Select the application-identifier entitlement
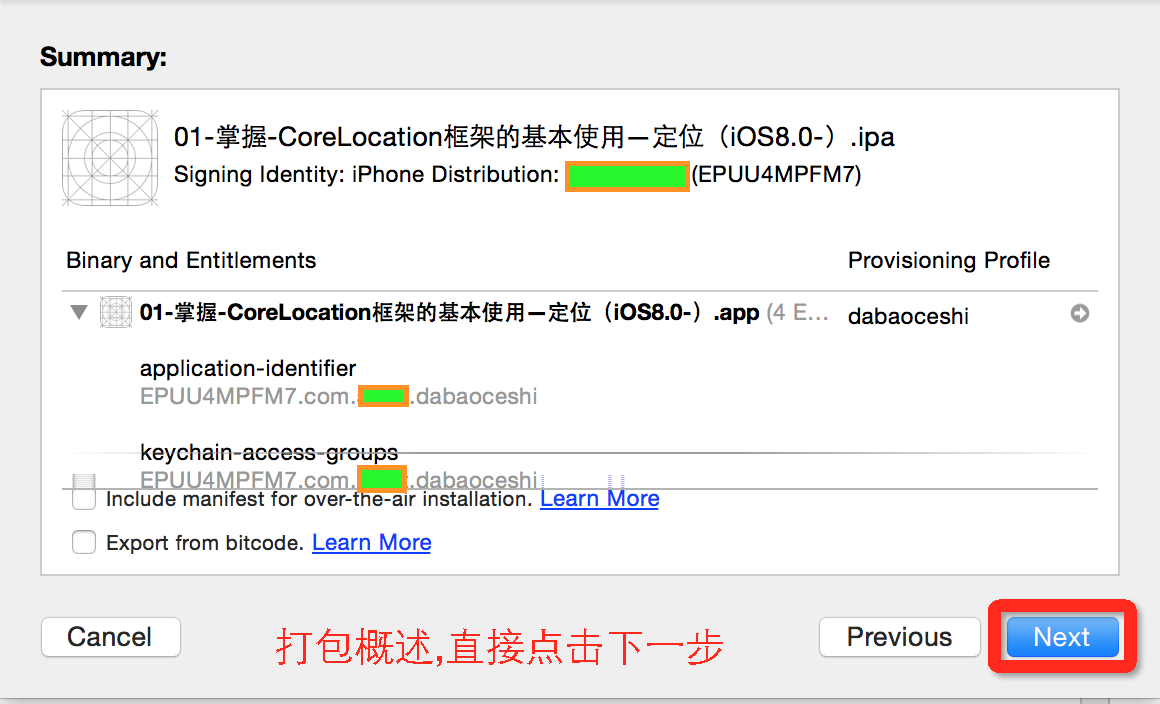 (x=248, y=368)
